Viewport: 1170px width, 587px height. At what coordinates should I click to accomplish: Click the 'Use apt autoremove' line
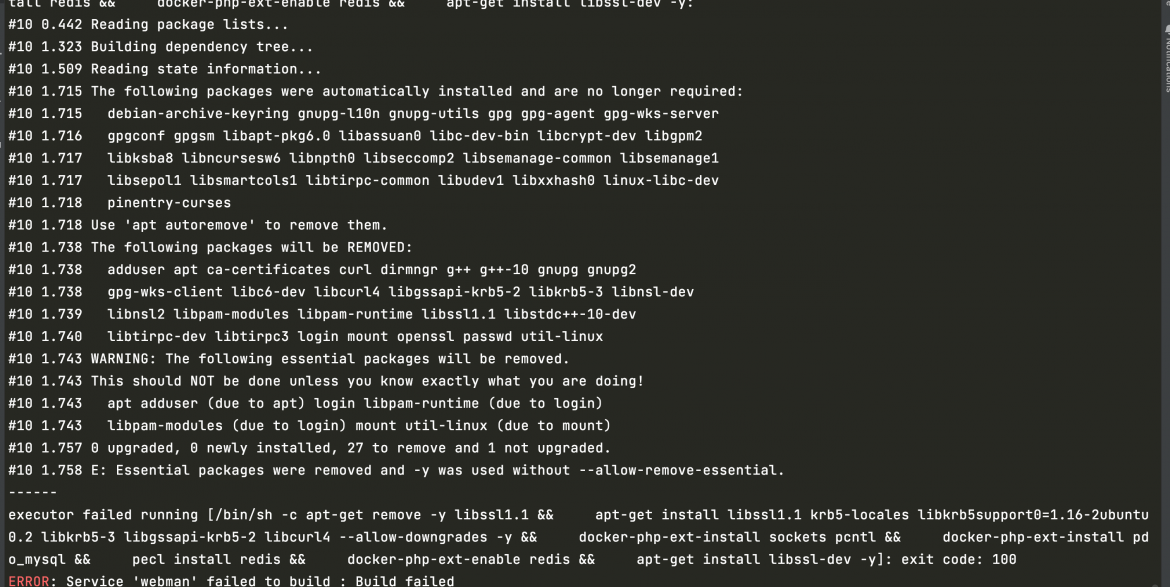198,225
